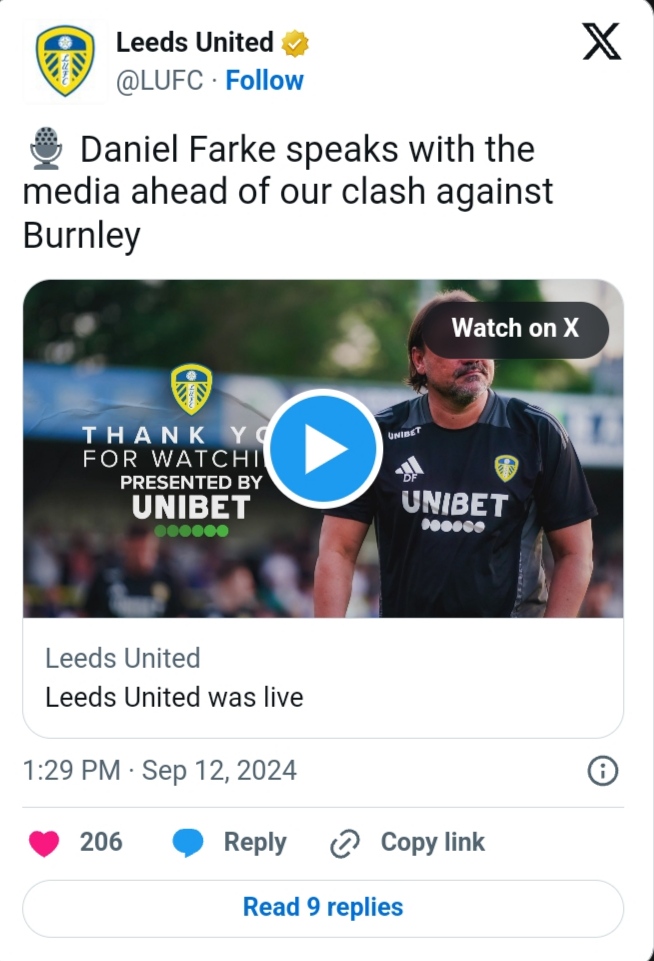Open the Leeds United was live caption
654x961 pixels.
(x=174, y=697)
